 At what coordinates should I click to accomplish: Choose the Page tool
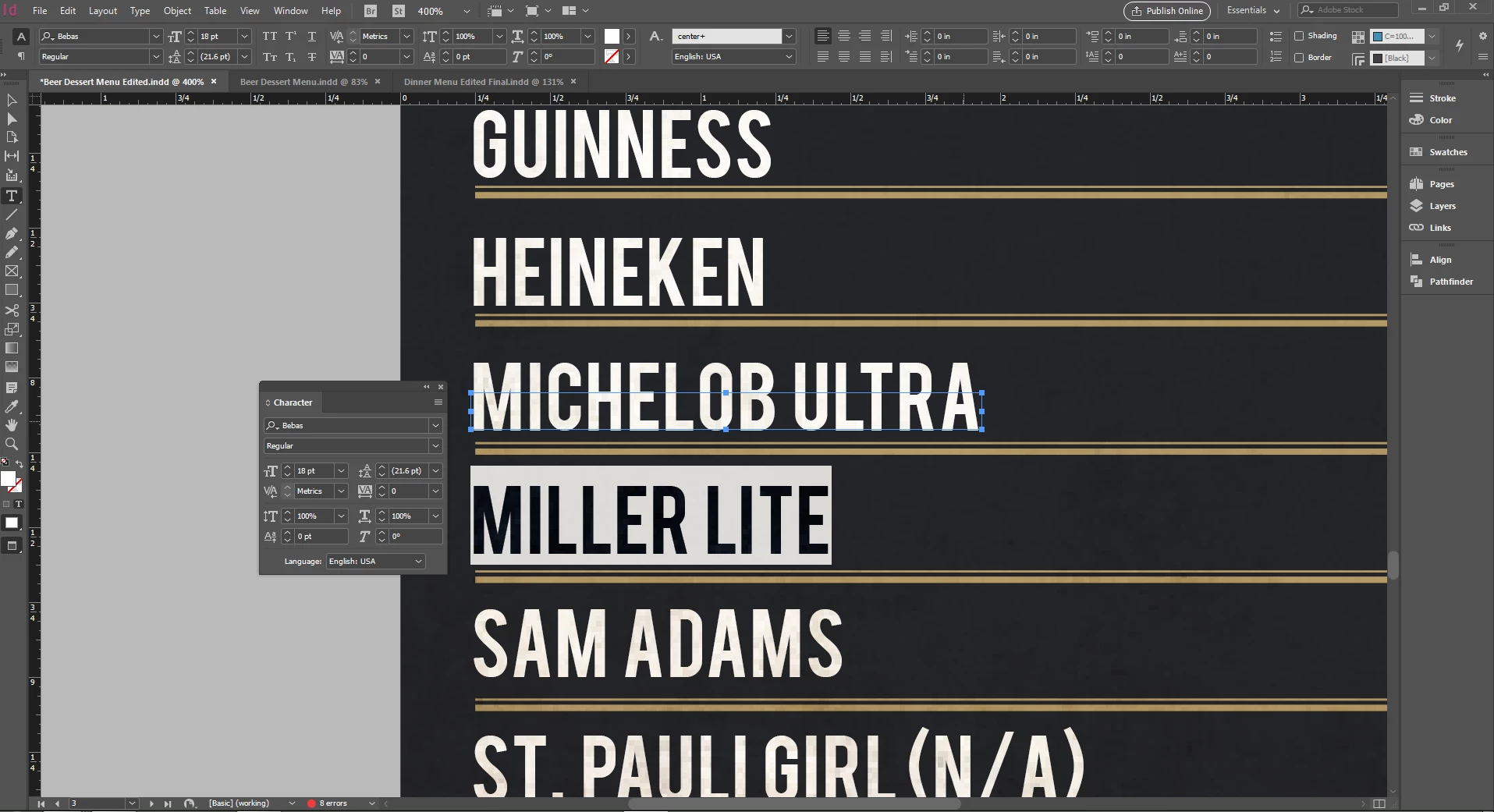pos(12,137)
